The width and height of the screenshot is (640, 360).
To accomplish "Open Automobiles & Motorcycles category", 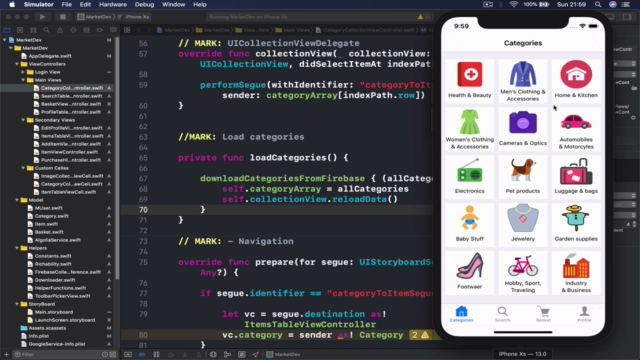I will [x=576, y=129].
